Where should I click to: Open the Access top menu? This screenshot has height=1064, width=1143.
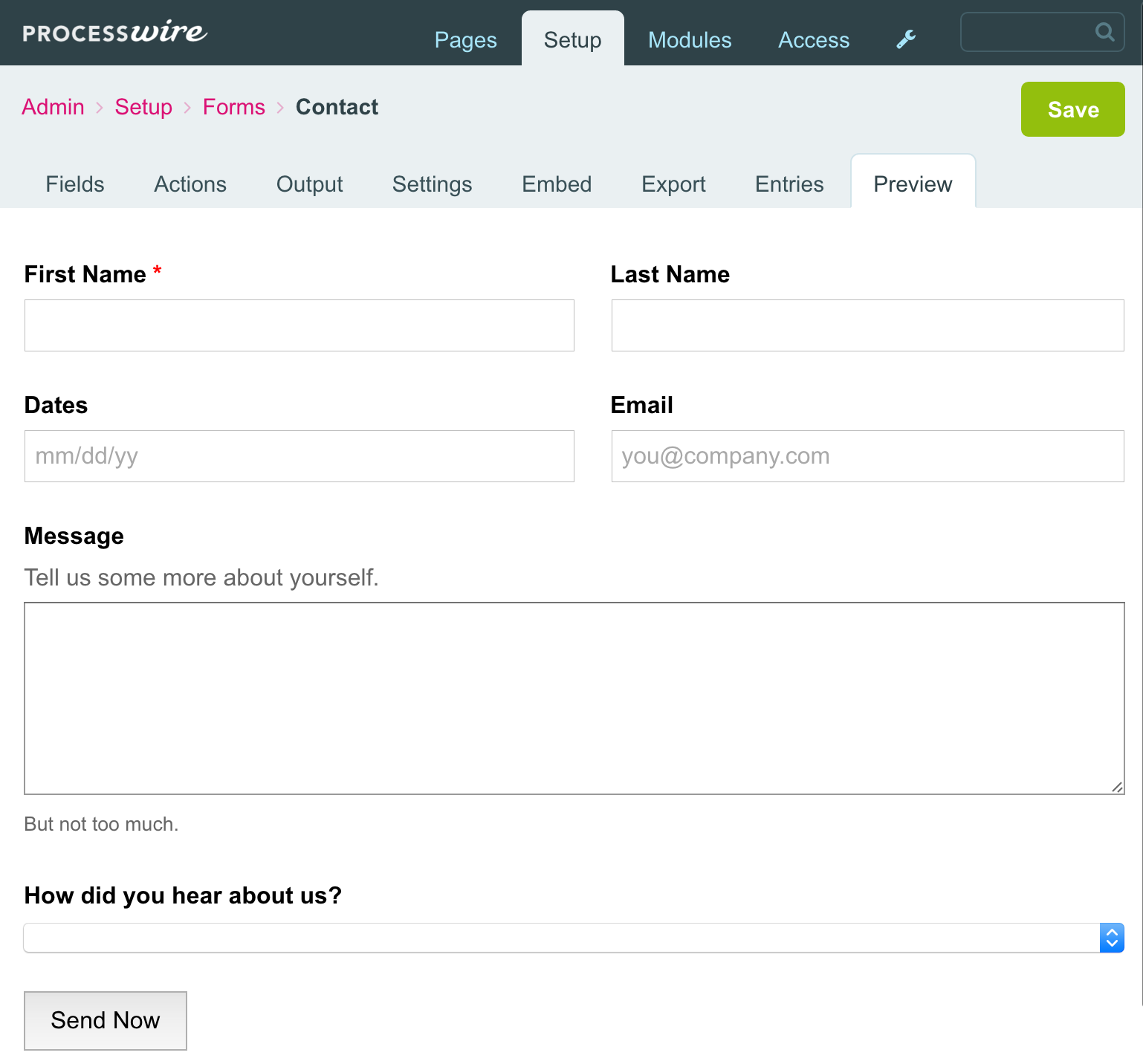[814, 40]
